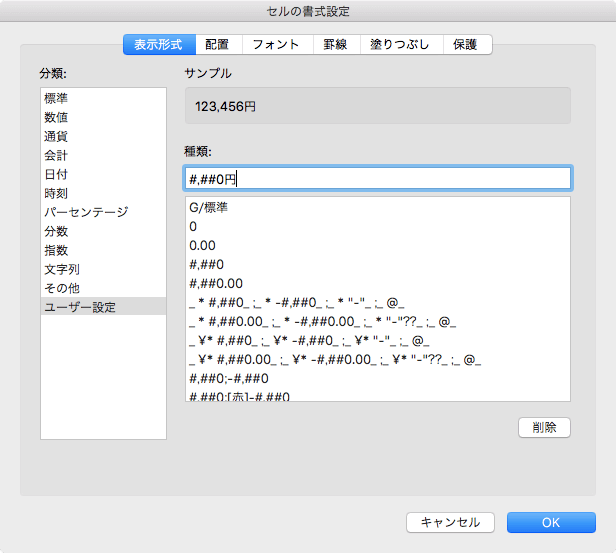Choose 通貨 category
The width and height of the screenshot is (616, 553).
(x=103, y=136)
